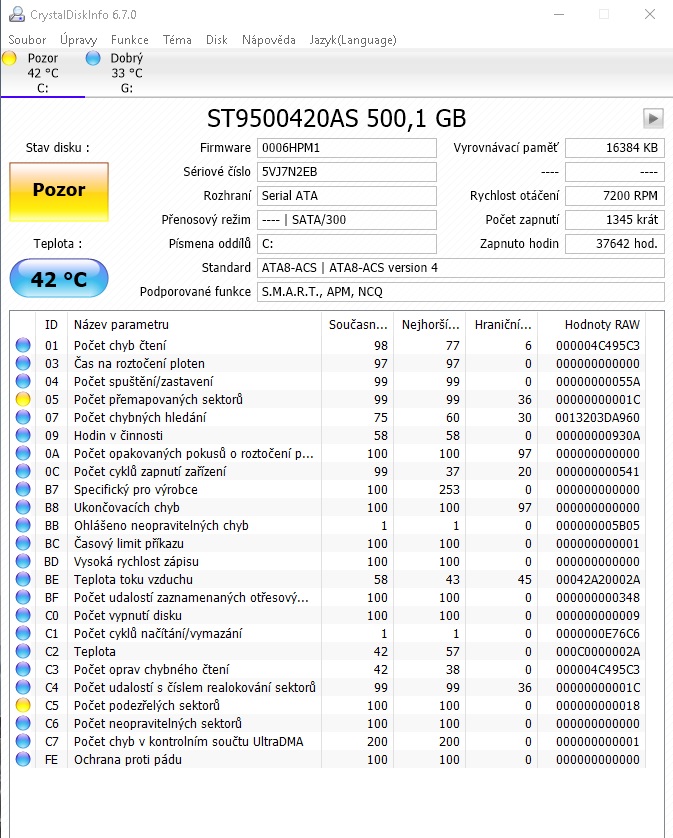Click status dot for row 03 Čas na roztočení ploten
This screenshot has height=838, width=673.
[x=23, y=363]
